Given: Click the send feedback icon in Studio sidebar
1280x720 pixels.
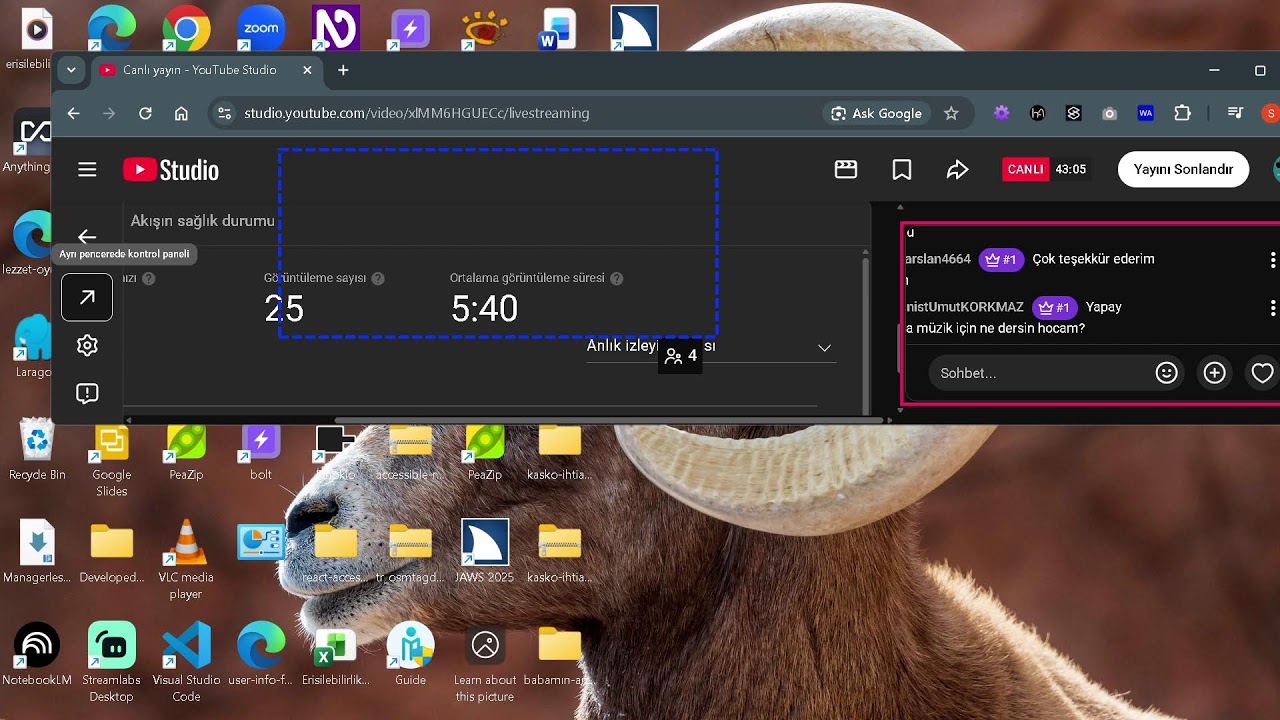Looking at the screenshot, I should point(87,393).
